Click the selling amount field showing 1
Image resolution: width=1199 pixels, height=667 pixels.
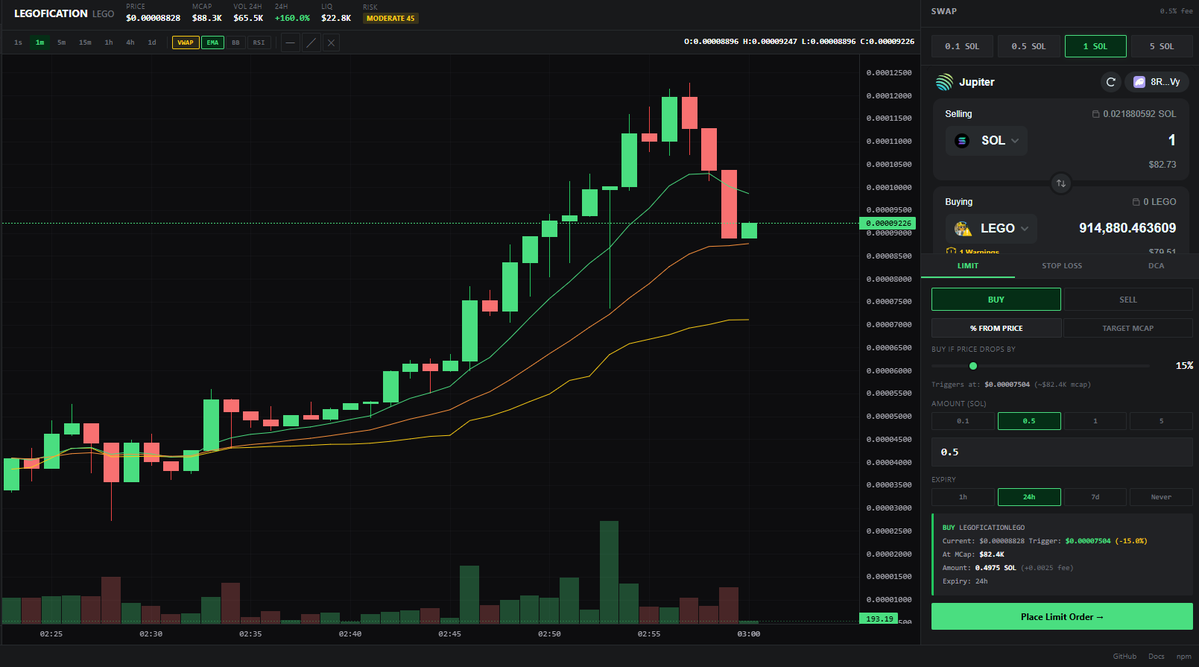pos(1171,141)
